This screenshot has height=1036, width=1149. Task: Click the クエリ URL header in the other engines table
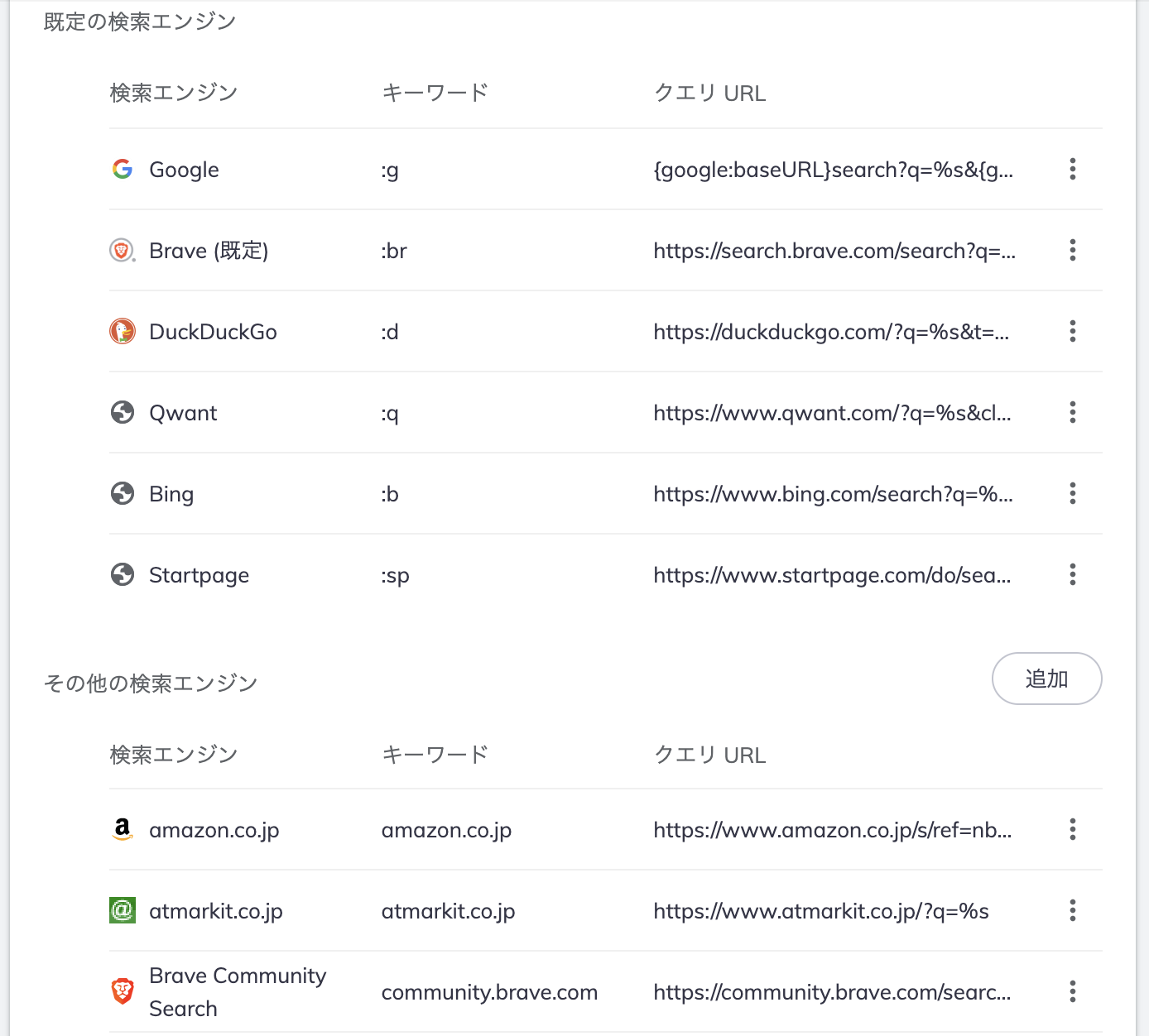coord(710,755)
